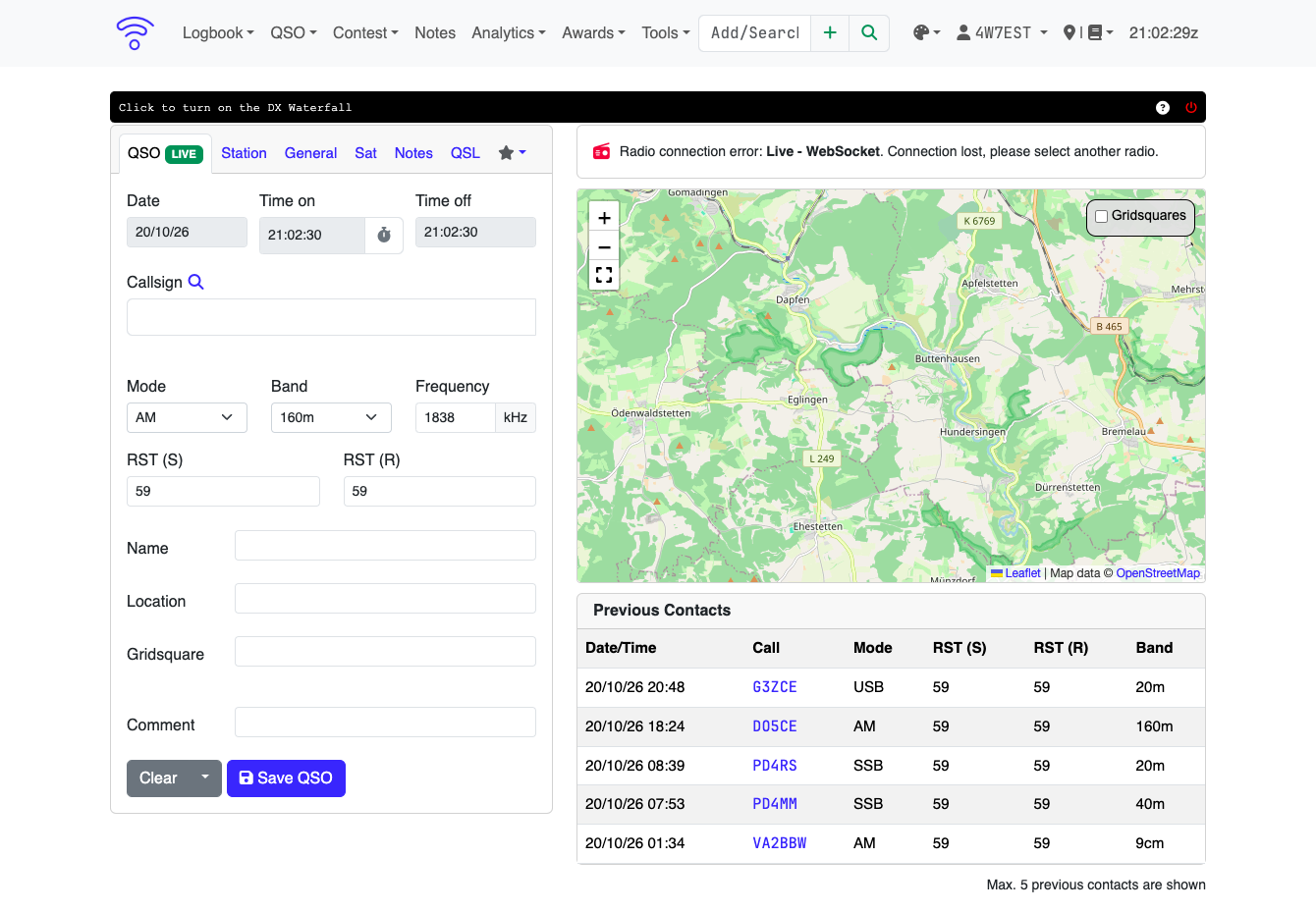Click the stopwatch icon beside Time on
Image resolution: width=1316 pixels, height=912 pixels.
tap(384, 236)
